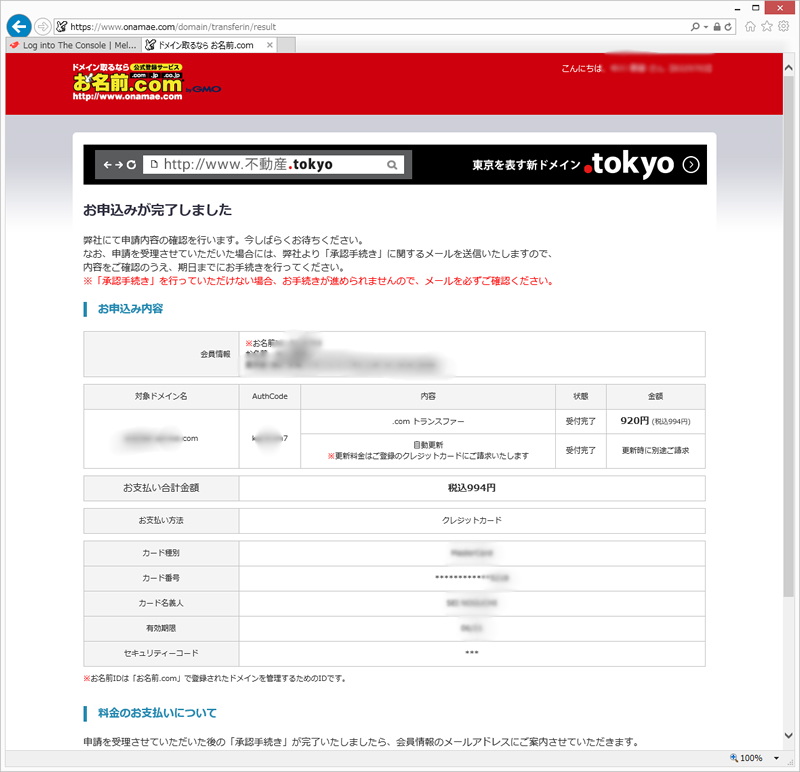The image size is (800, 772).
Task: Click the カード種別 row label
Action: pyautogui.click(x=161, y=553)
